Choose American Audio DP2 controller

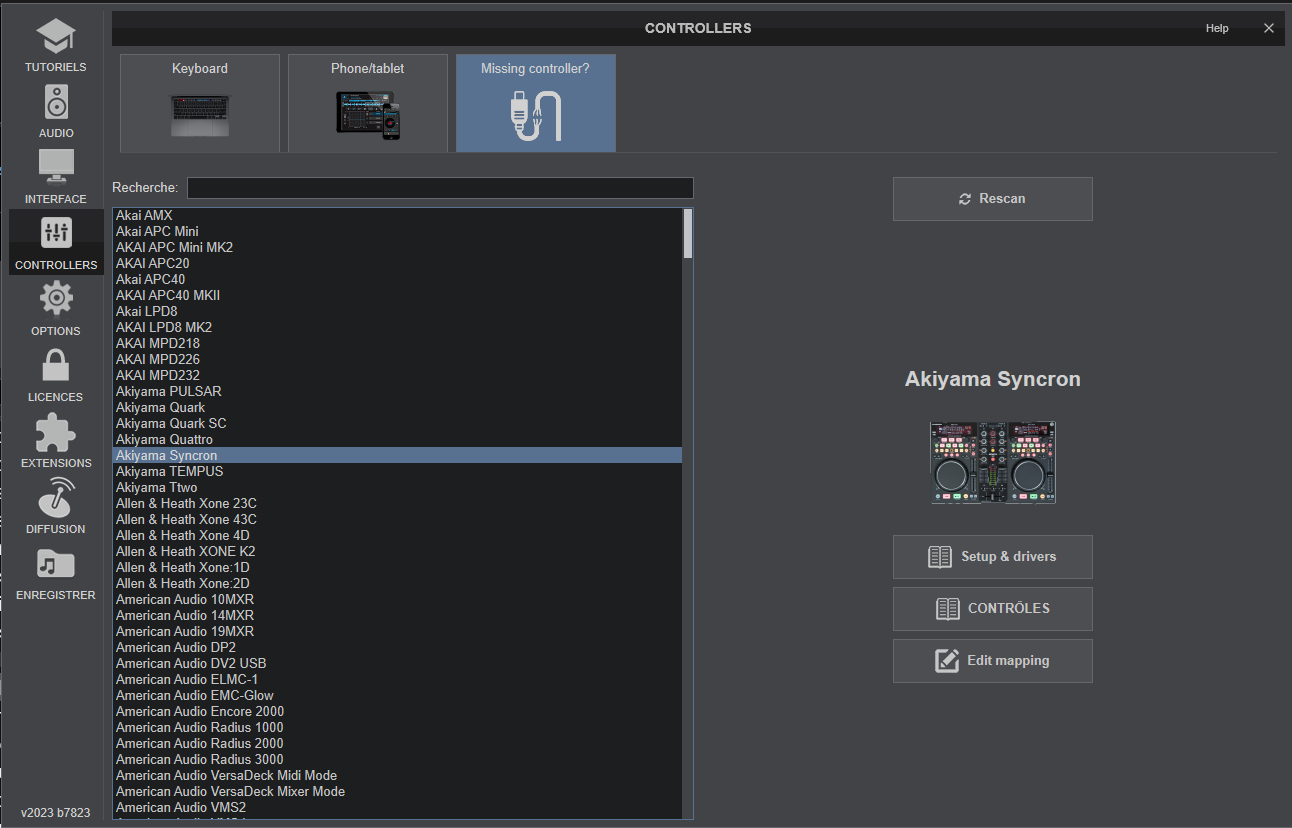[x=397, y=647]
